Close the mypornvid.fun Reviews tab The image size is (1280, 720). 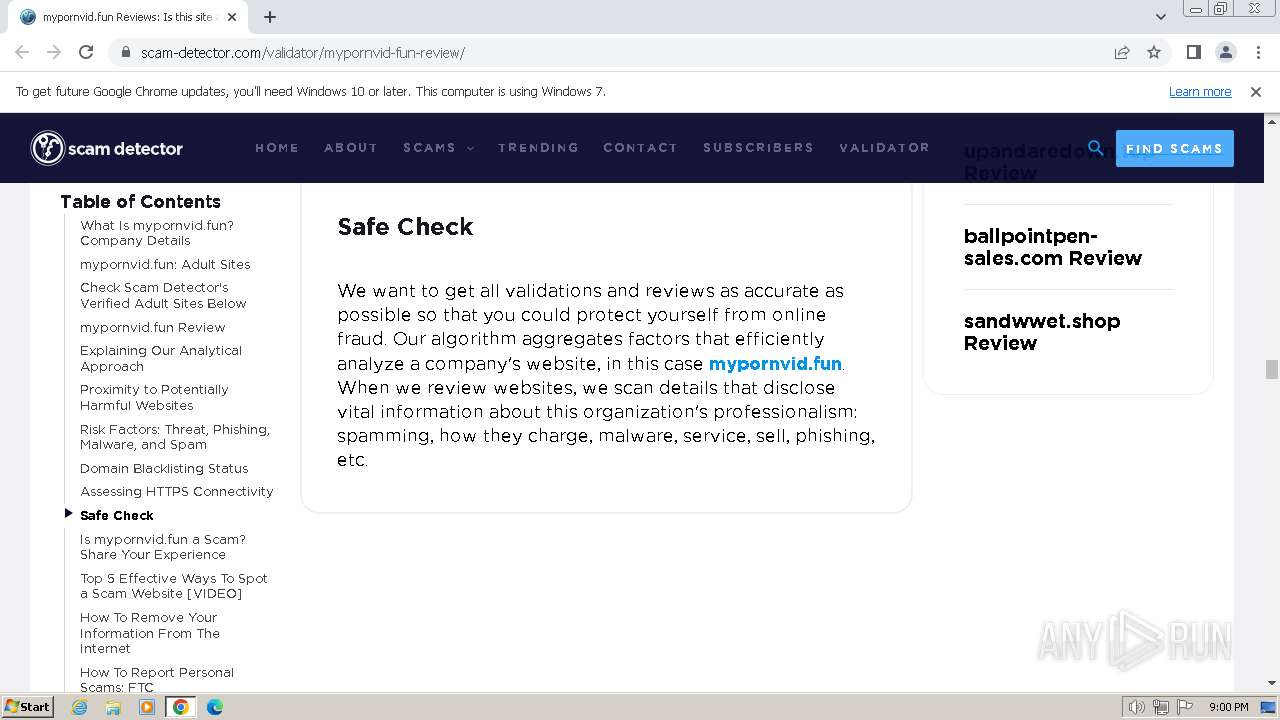tap(232, 17)
